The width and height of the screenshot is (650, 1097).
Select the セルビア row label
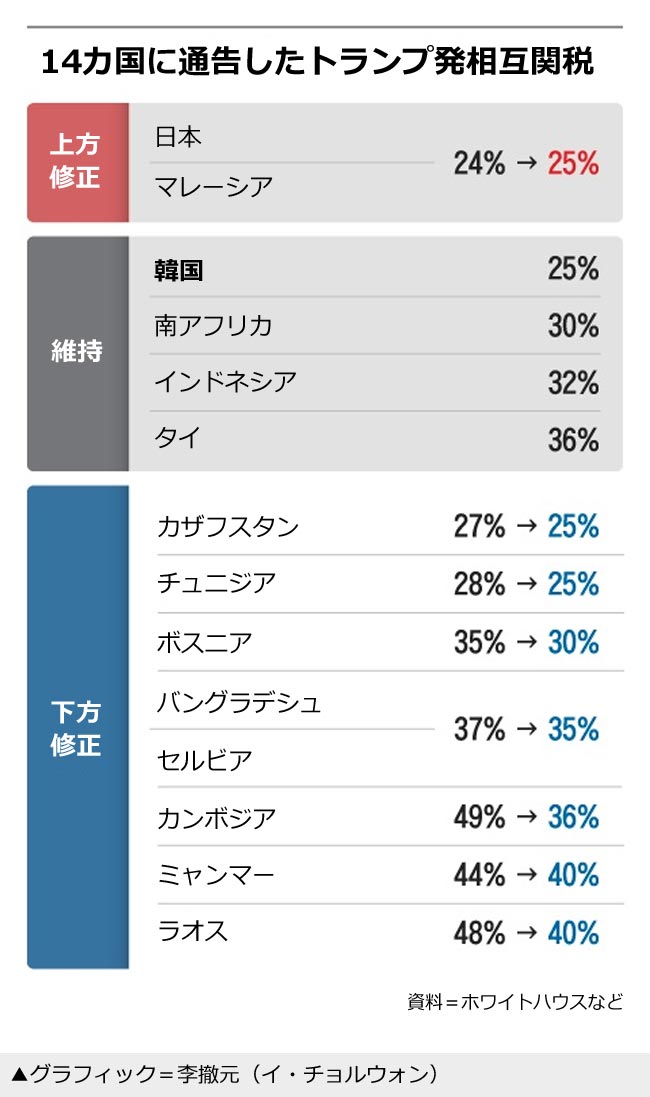(x=204, y=760)
